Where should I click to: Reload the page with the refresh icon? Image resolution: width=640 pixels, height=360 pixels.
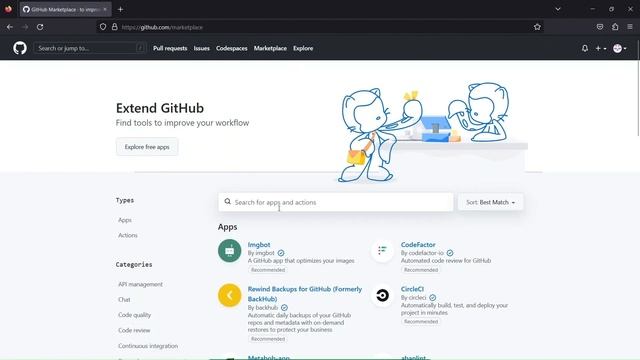pyautogui.click(x=40, y=27)
